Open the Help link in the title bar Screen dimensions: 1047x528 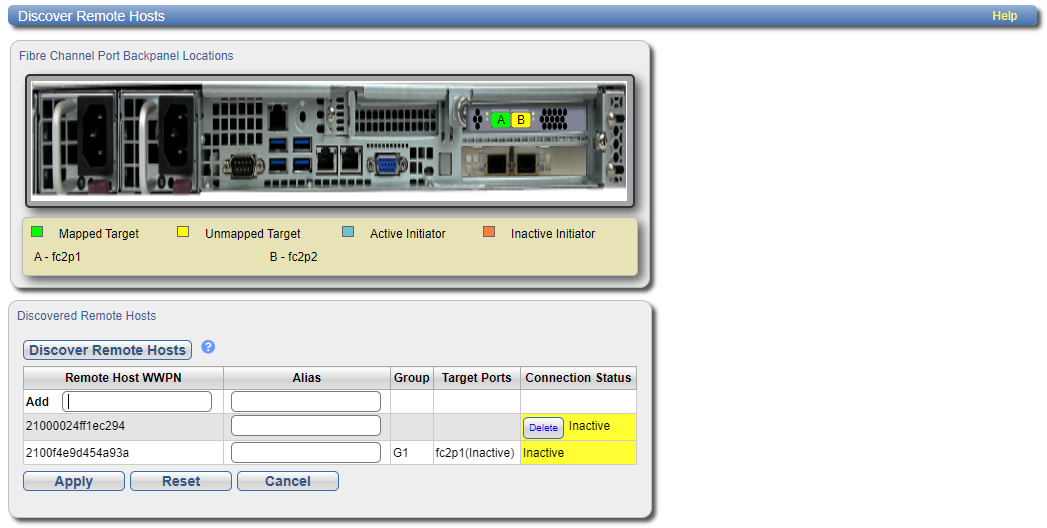tap(1004, 16)
